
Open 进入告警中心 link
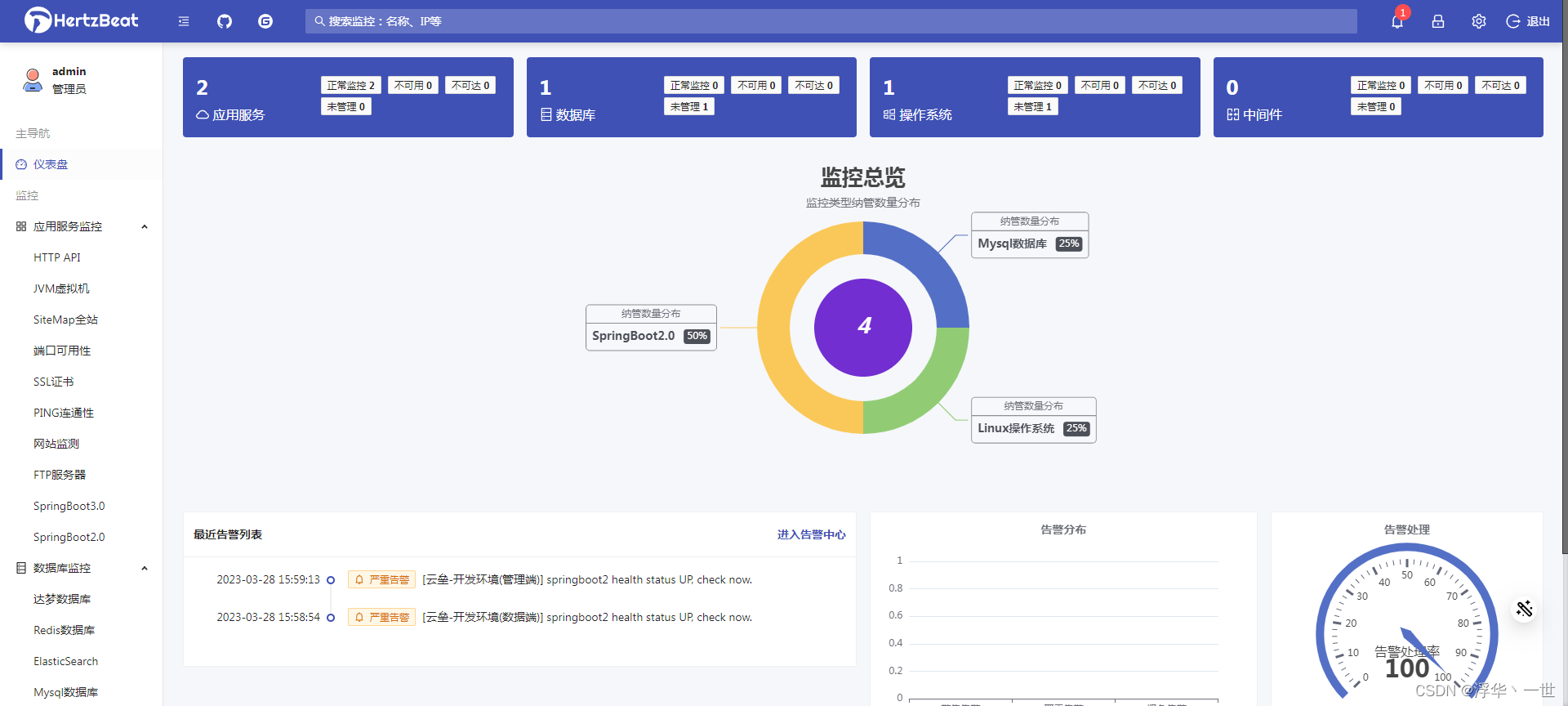(812, 534)
